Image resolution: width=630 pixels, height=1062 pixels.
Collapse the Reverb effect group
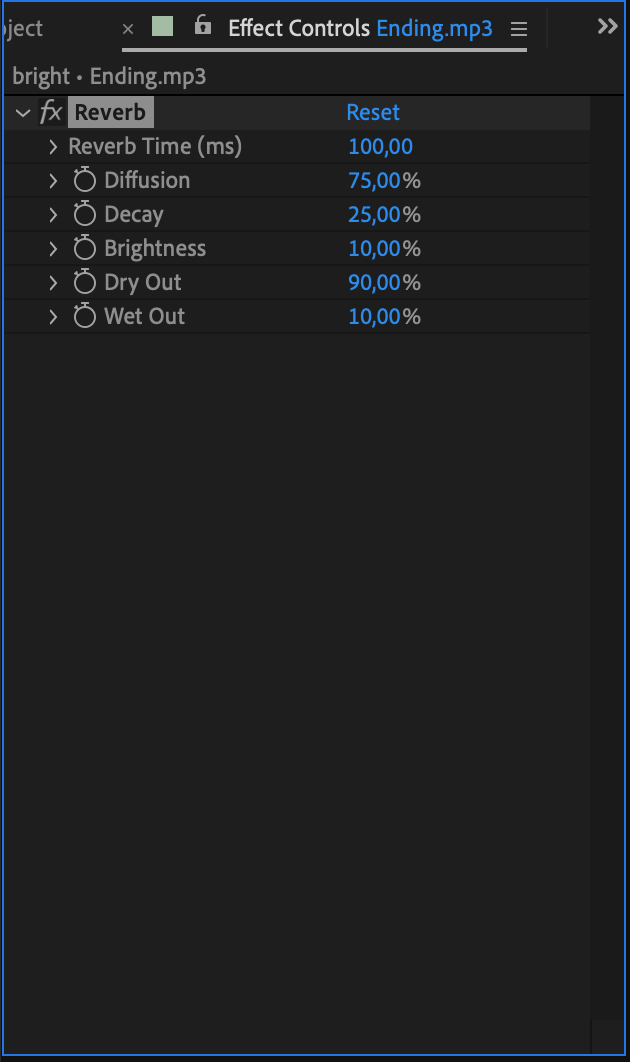click(23, 113)
